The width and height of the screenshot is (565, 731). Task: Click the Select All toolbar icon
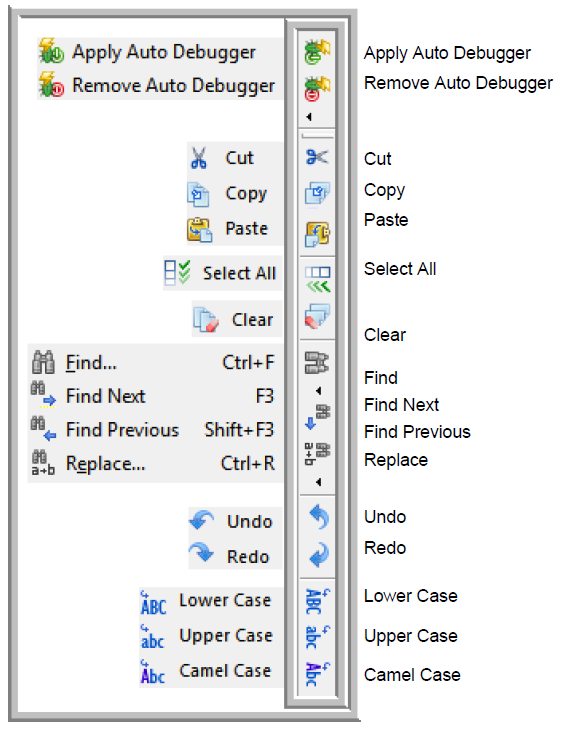coord(317,279)
